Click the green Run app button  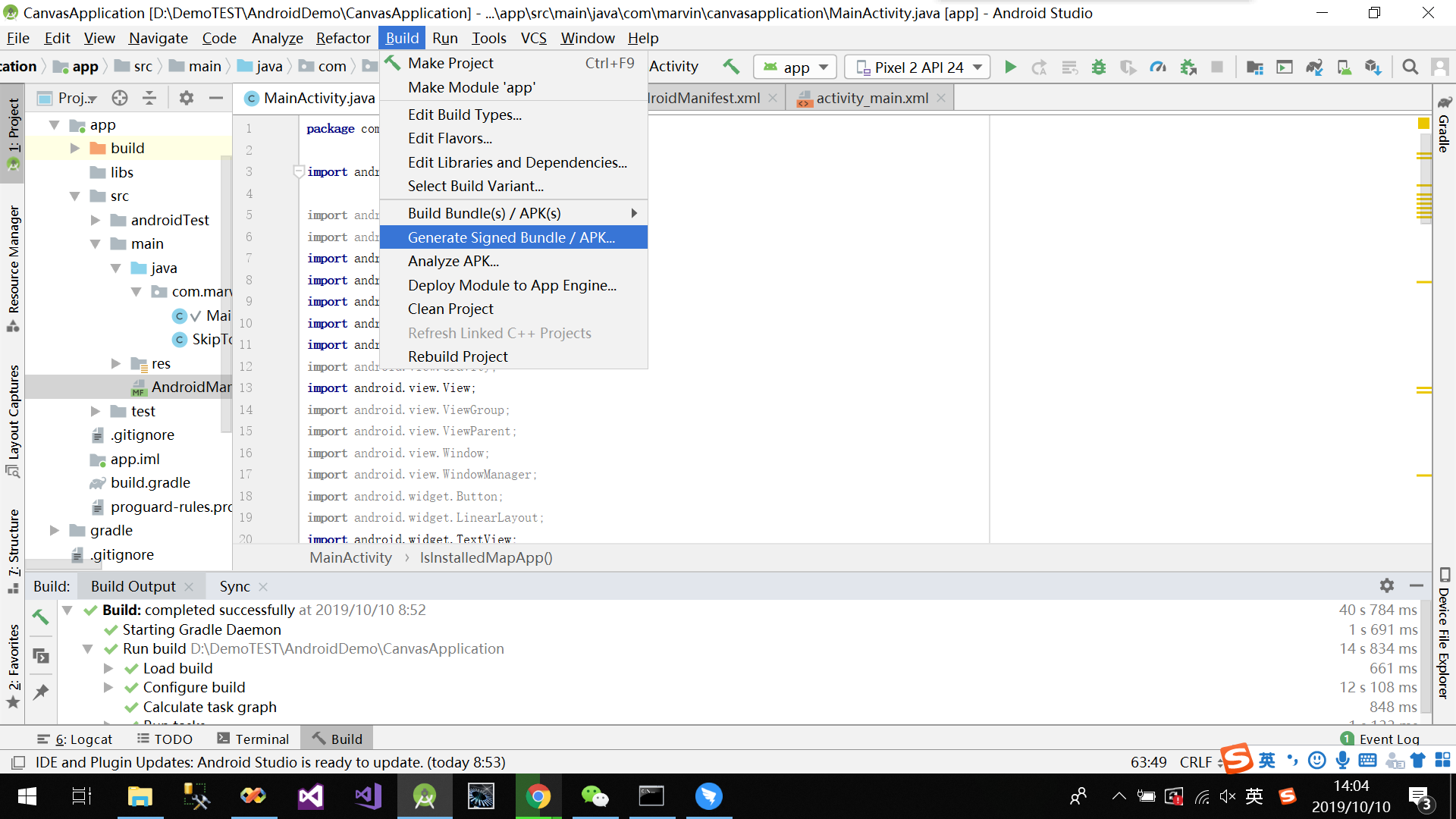pyautogui.click(x=1010, y=67)
